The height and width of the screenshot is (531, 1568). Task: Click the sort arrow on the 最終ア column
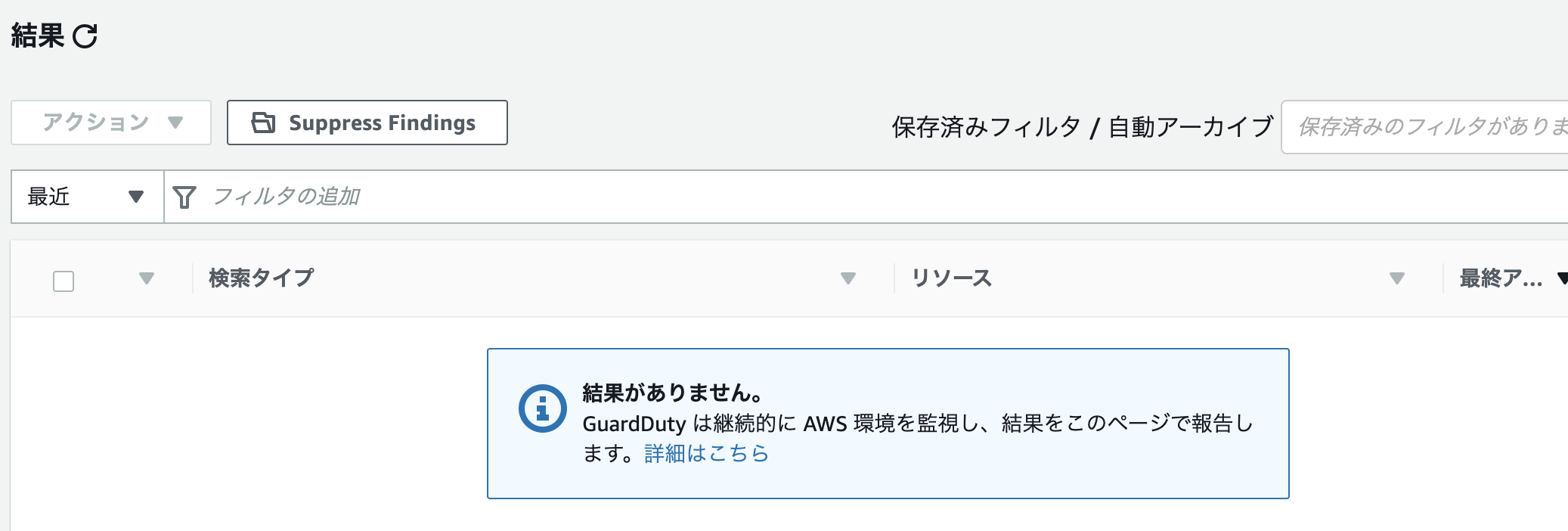1561,278
